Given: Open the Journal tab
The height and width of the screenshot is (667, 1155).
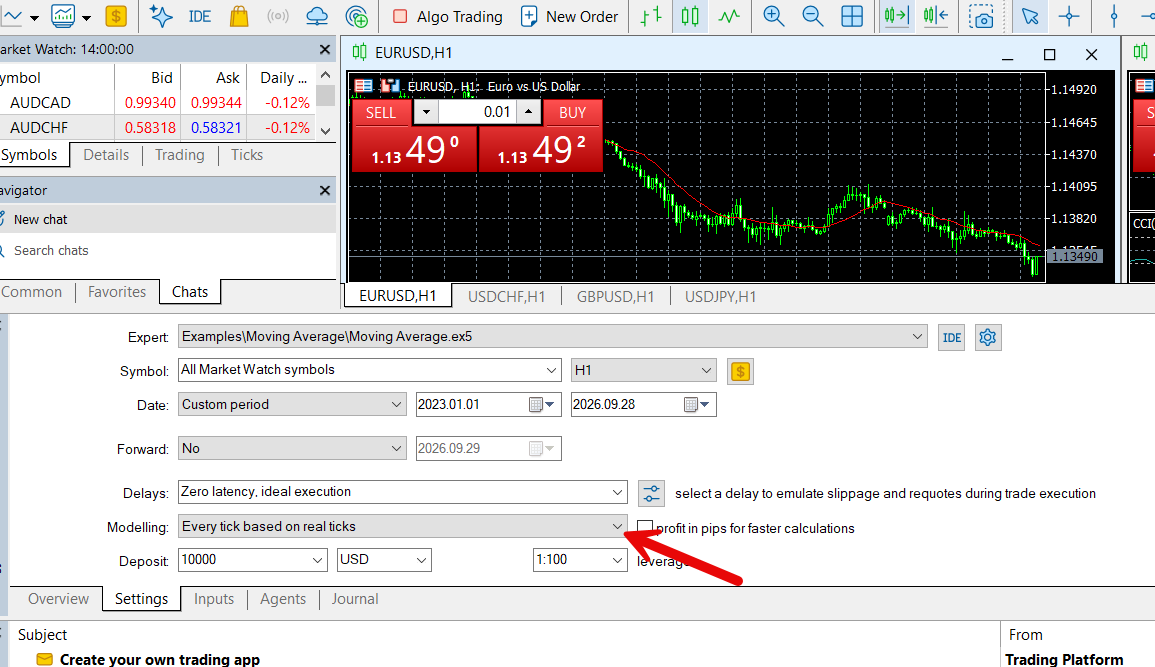Looking at the screenshot, I should click(x=354, y=599).
